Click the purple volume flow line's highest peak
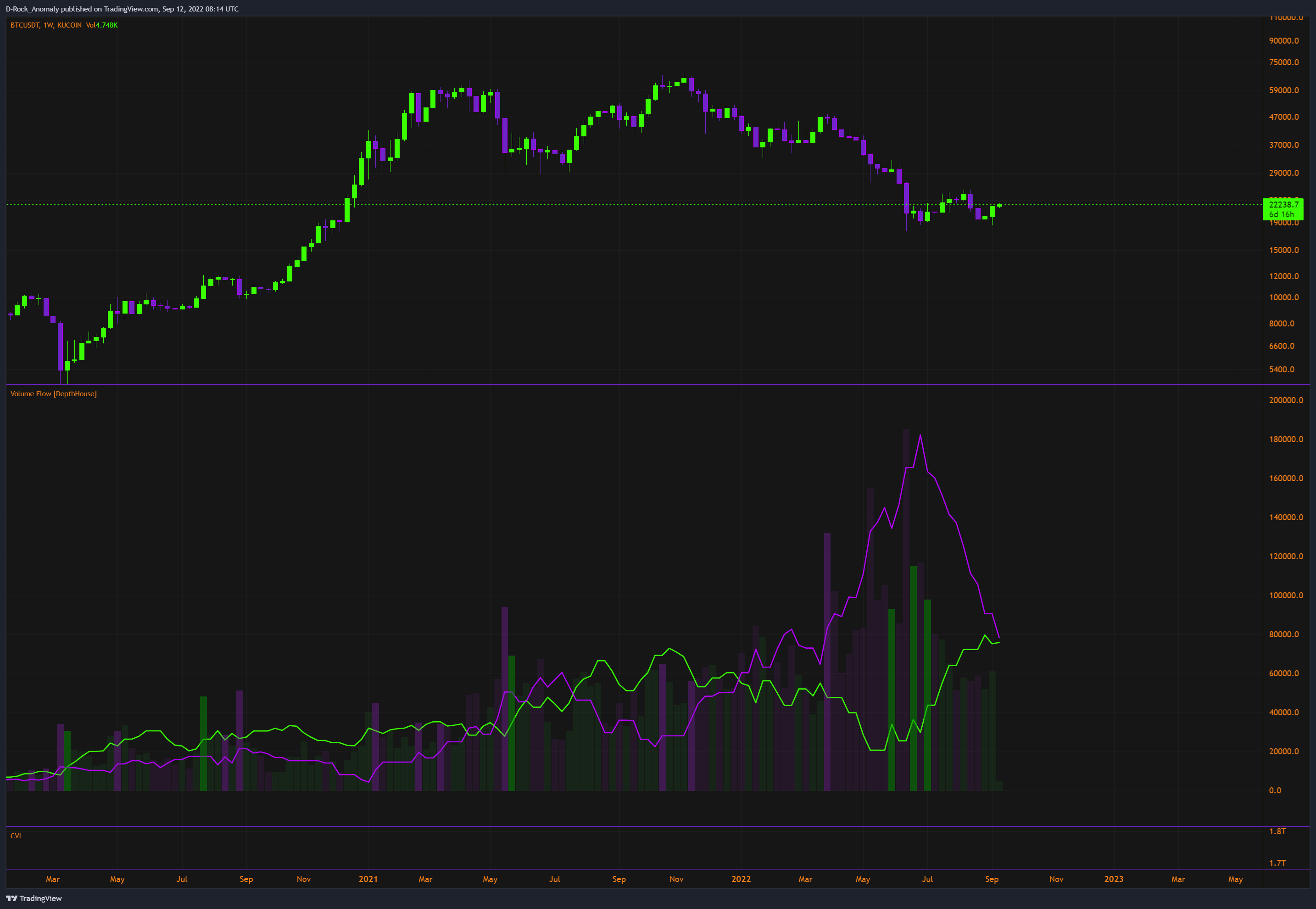The image size is (1316, 909). [920, 436]
